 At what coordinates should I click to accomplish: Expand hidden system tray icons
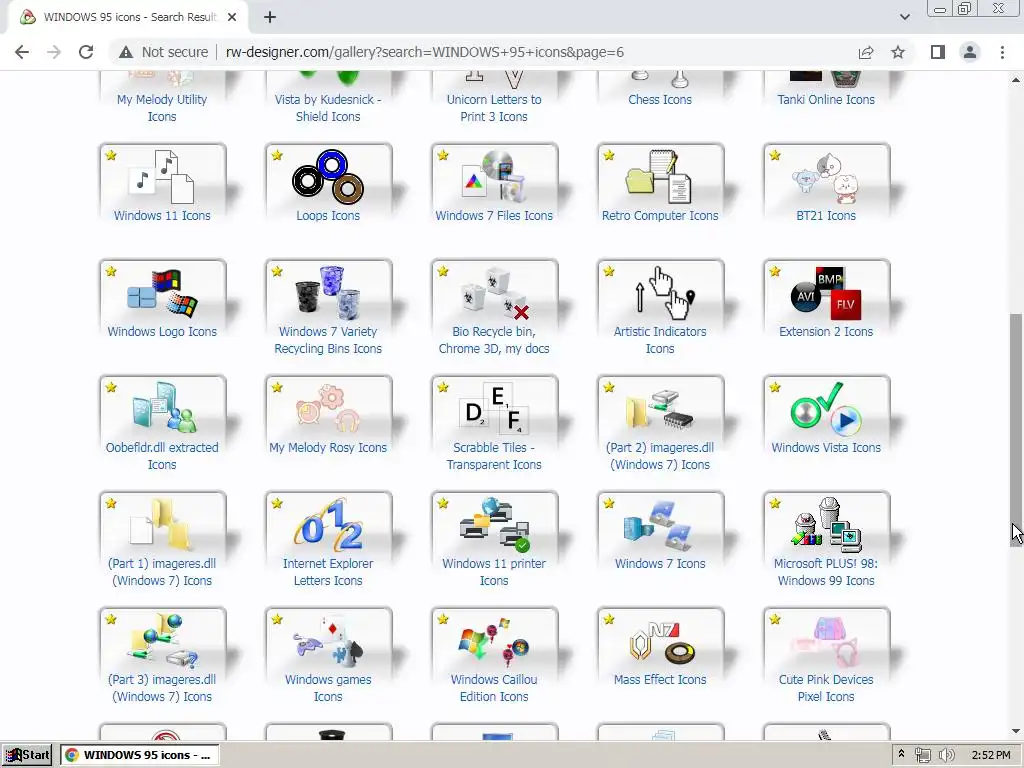(x=901, y=754)
